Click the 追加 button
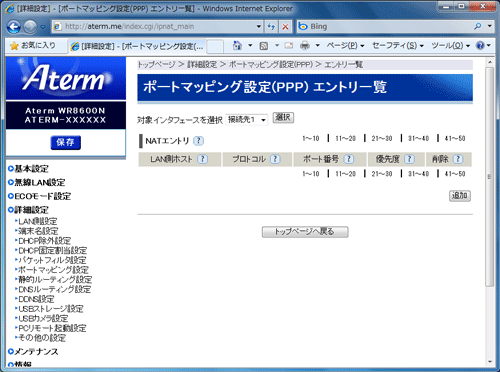Viewport: 500px width, 372px height. pyautogui.click(x=460, y=196)
